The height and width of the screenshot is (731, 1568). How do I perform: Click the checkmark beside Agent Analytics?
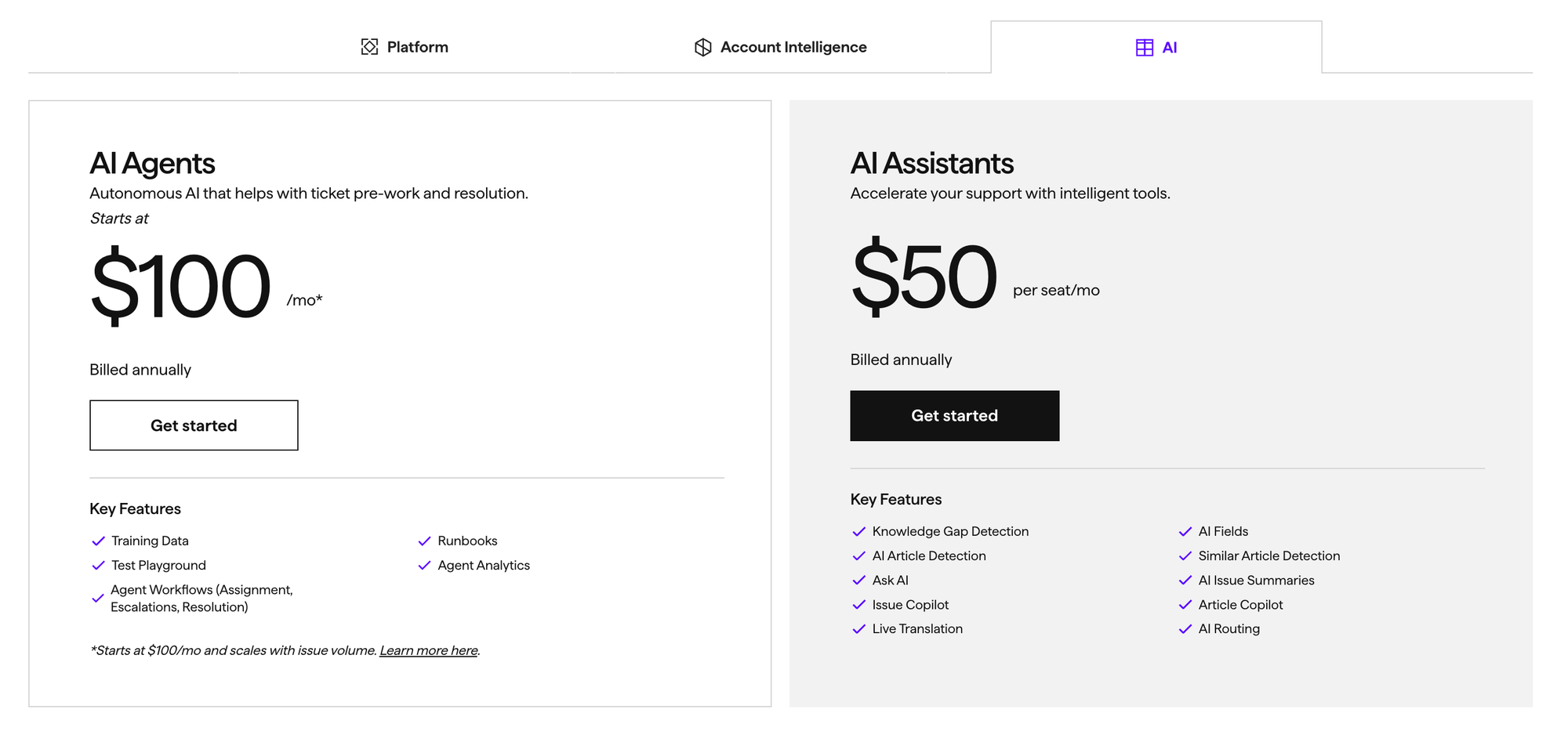pos(423,565)
